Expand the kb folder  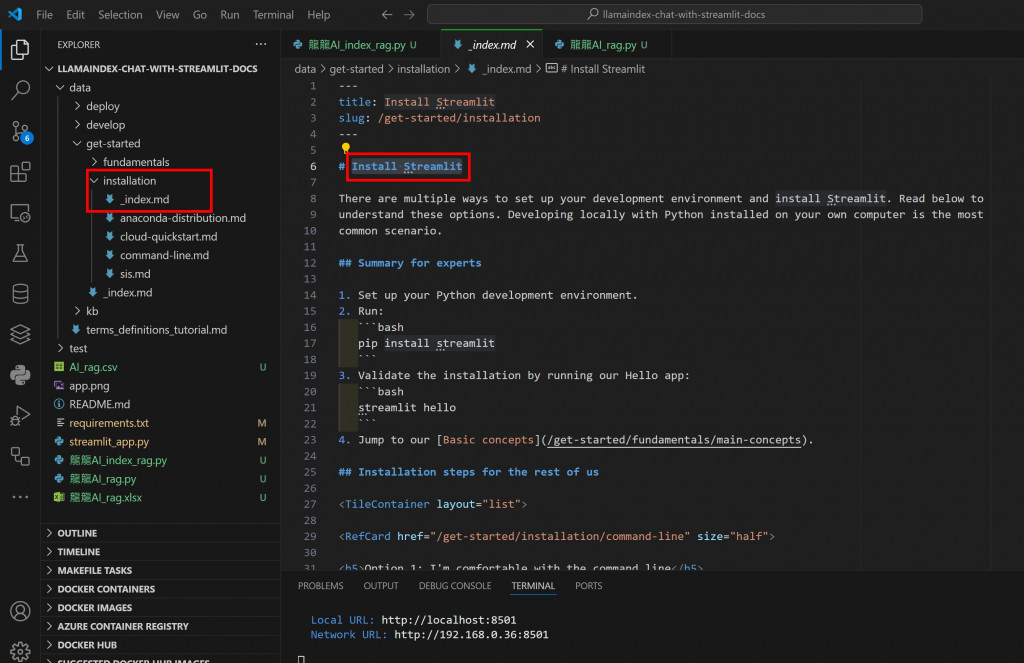click(x=160, y=311)
